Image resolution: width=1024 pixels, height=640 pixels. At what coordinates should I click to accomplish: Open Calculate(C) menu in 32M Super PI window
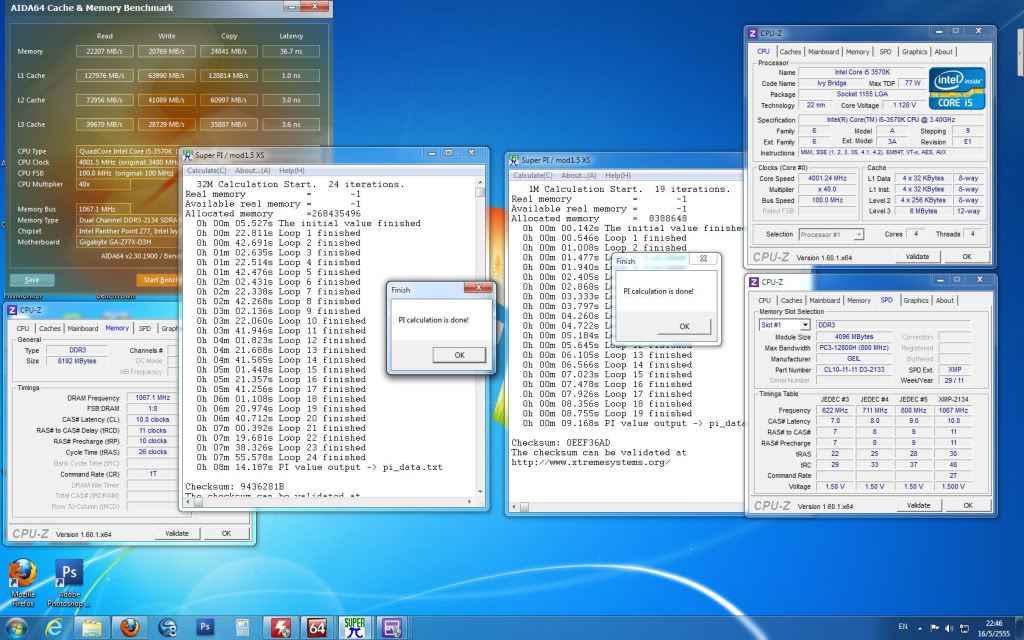[206, 170]
